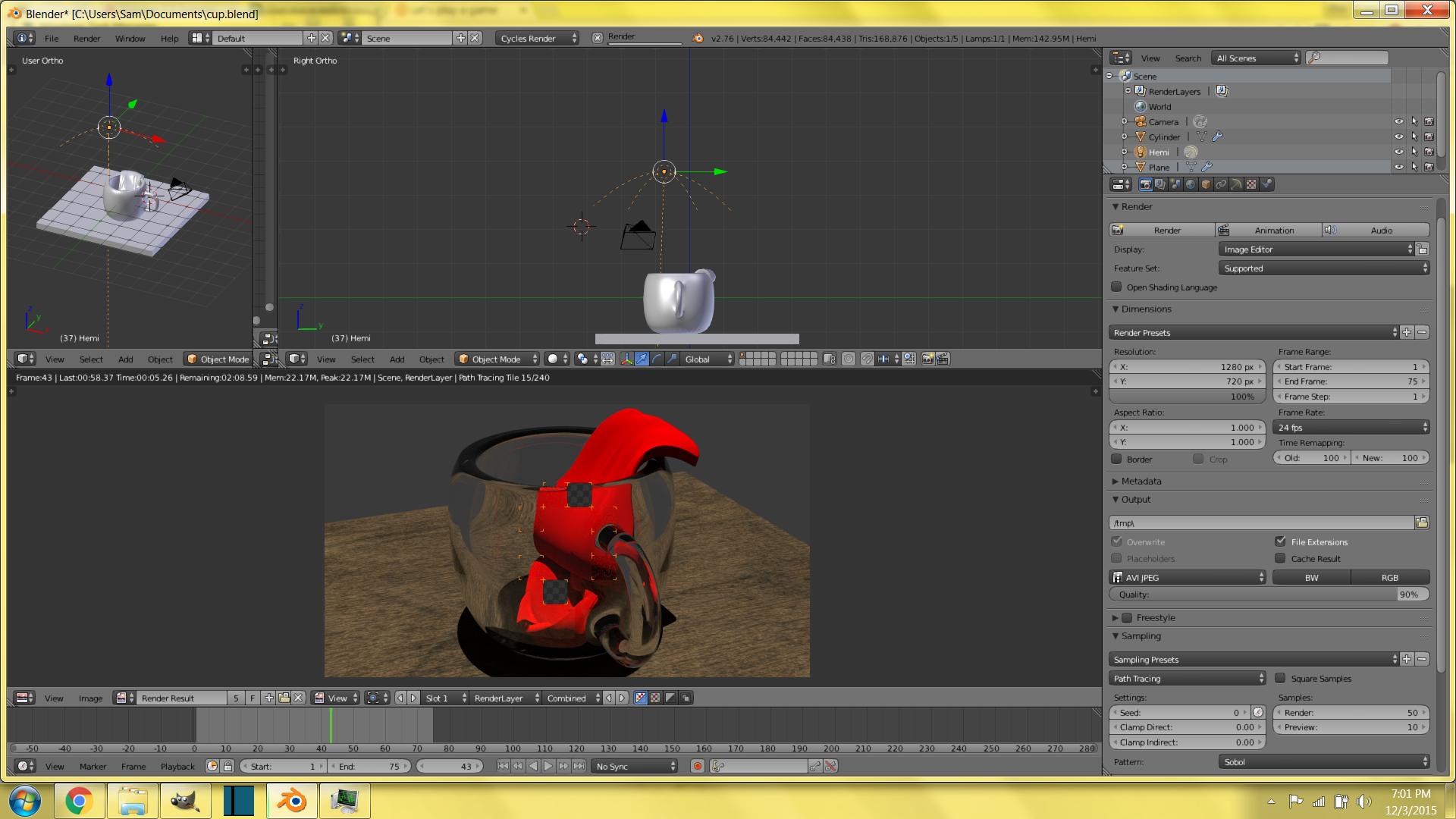Open the Render Presets dropdown
Image resolution: width=1456 pixels, height=819 pixels.
1254,332
